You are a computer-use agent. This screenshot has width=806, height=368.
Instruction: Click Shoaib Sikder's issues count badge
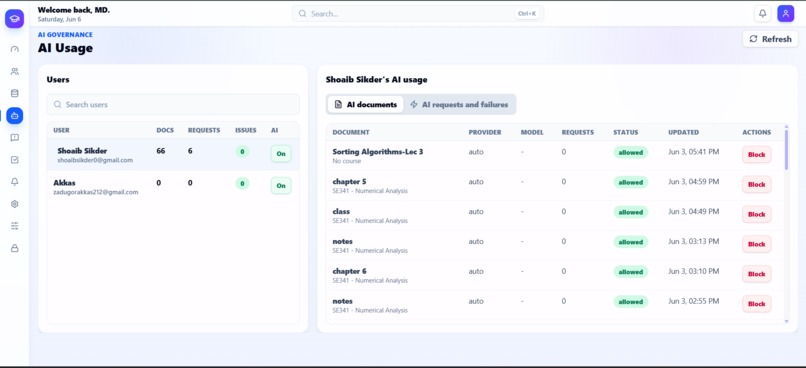click(242, 152)
